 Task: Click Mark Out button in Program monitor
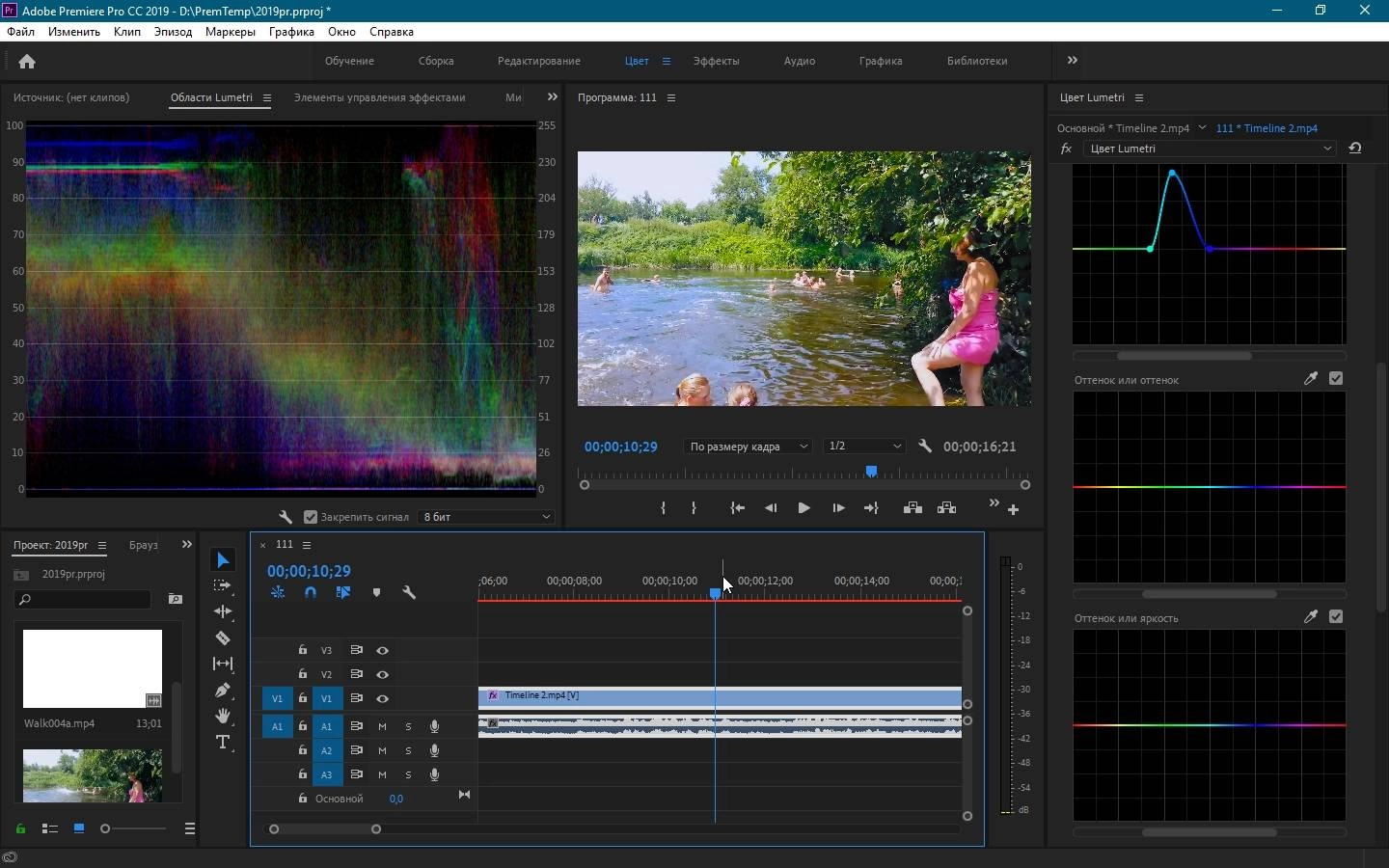pos(694,508)
